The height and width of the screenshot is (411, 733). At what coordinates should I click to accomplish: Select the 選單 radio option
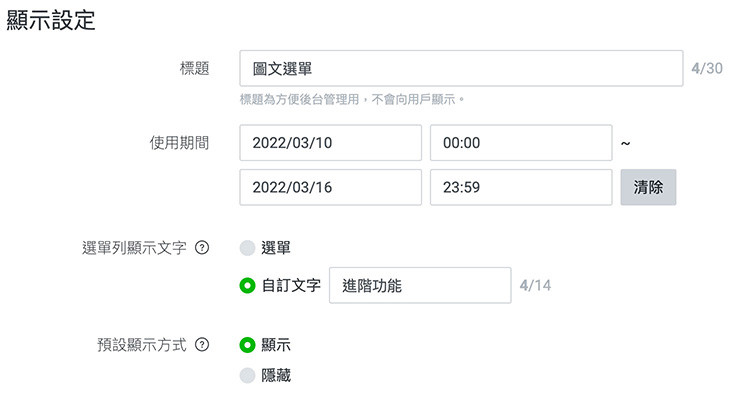click(248, 248)
